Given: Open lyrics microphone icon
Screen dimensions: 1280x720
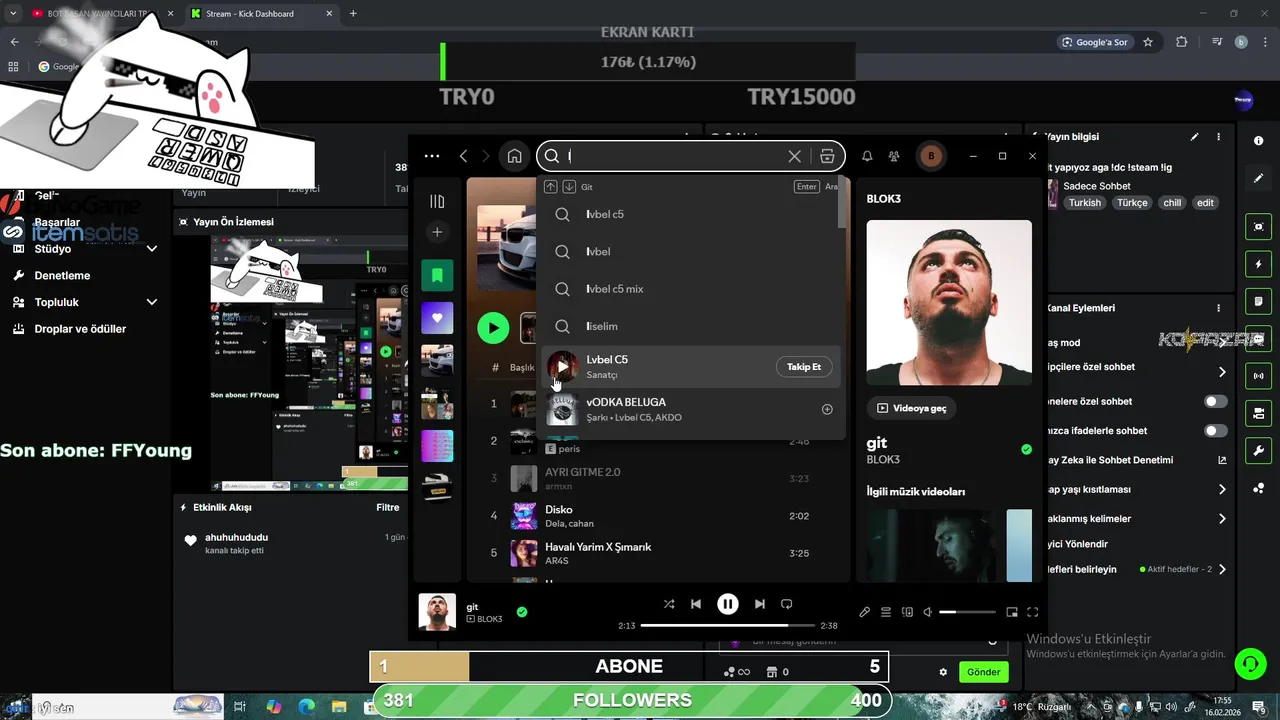Looking at the screenshot, I should pos(865,612).
